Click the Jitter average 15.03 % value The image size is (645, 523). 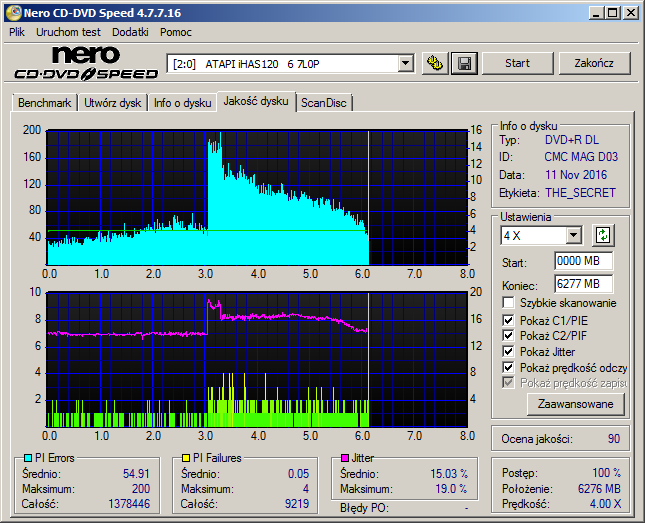click(x=449, y=474)
